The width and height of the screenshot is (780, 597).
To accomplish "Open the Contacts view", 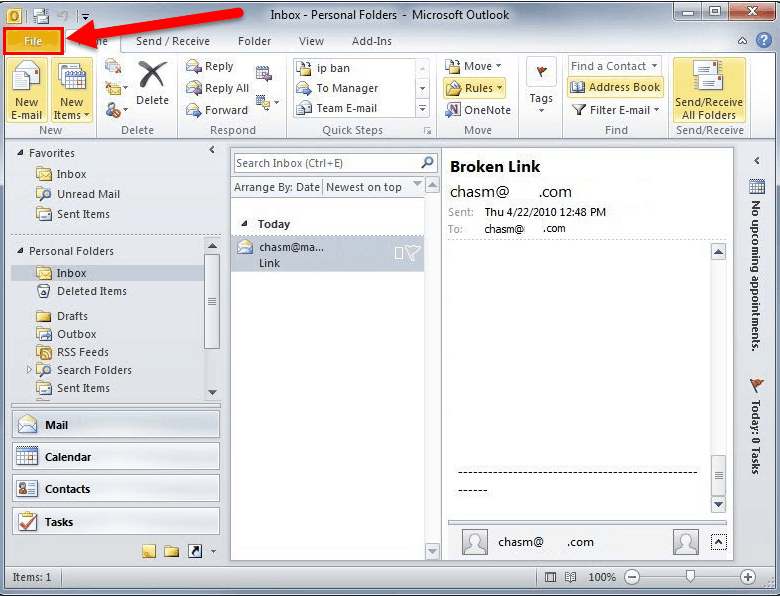I will point(115,489).
